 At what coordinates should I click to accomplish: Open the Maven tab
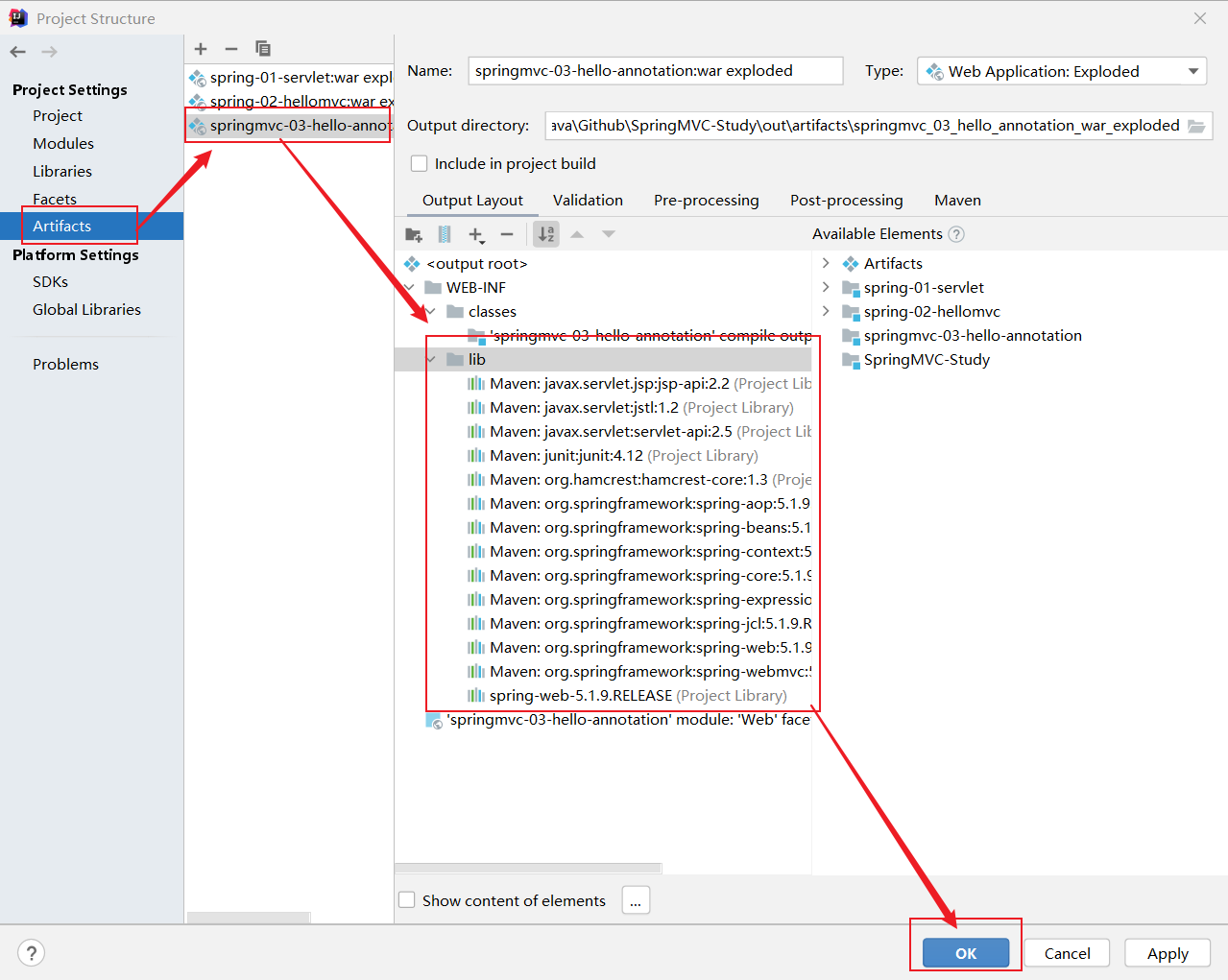[957, 200]
